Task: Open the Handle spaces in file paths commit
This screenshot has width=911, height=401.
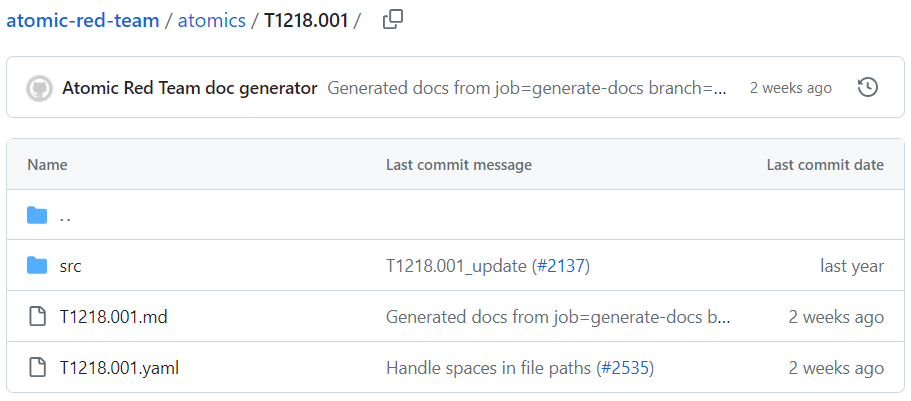Action: (489, 368)
